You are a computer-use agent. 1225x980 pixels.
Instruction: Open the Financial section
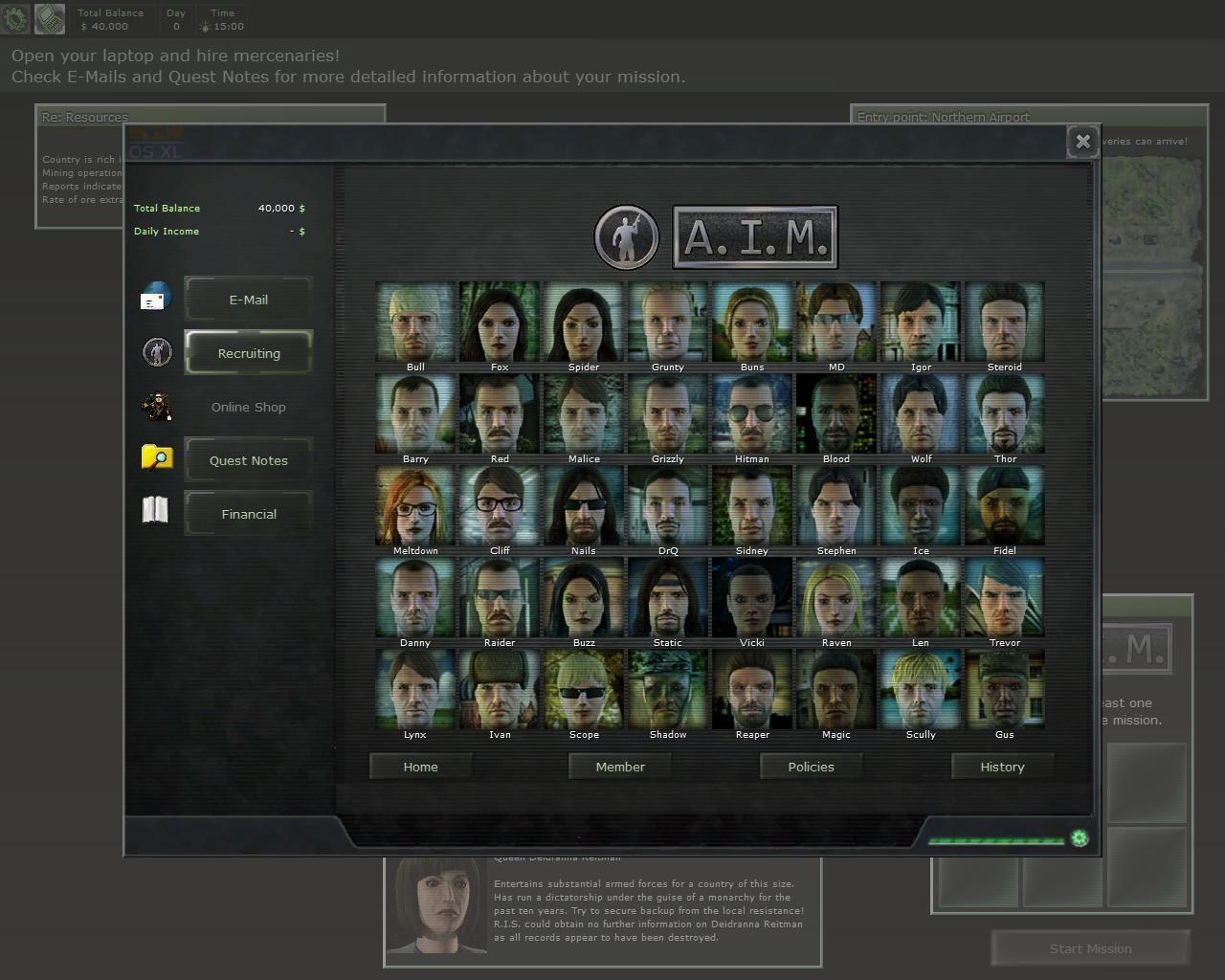pyautogui.click(x=249, y=514)
